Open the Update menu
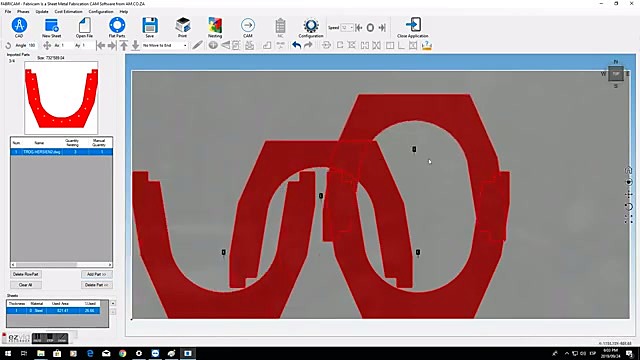This screenshot has height=360, width=640. click(42, 11)
